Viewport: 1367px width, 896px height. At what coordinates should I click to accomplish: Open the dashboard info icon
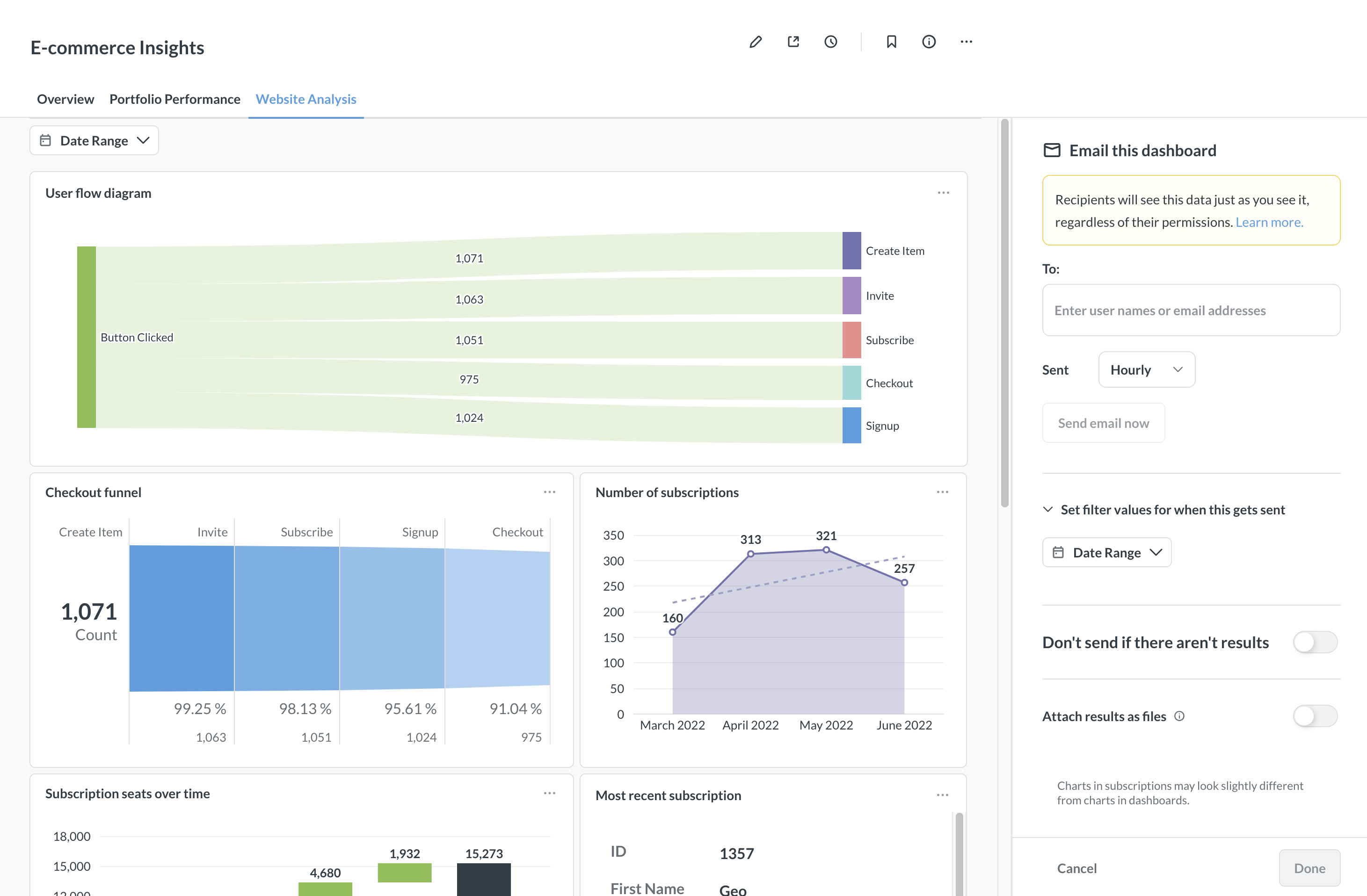pos(929,42)
